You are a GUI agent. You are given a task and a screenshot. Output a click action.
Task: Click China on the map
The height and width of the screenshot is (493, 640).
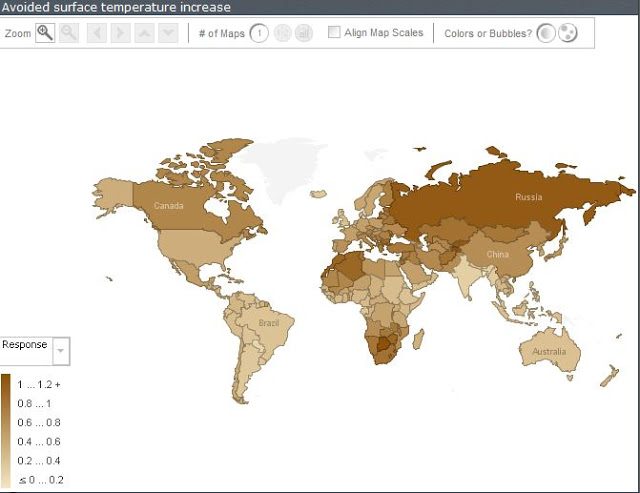[x=498, y=254]
